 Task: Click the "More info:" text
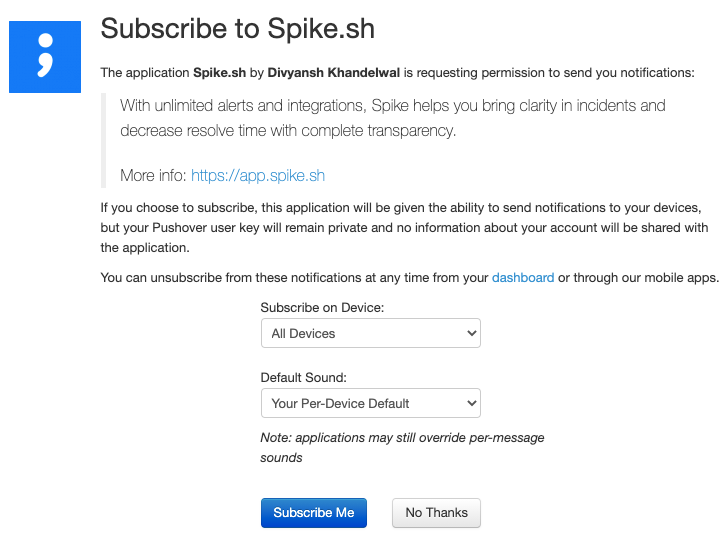pos(153,175)
